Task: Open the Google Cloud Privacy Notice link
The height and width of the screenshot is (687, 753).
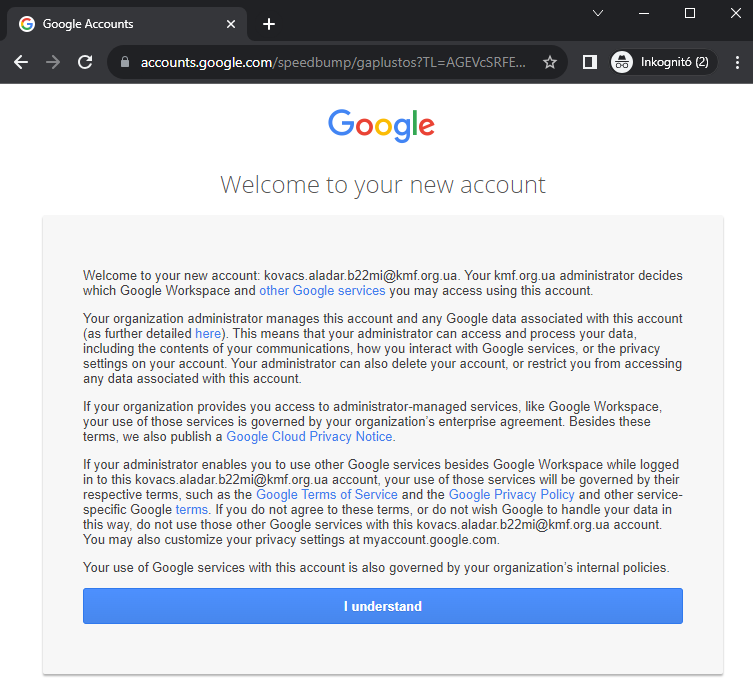Action: pyautogui.click(x=310, y=437)
